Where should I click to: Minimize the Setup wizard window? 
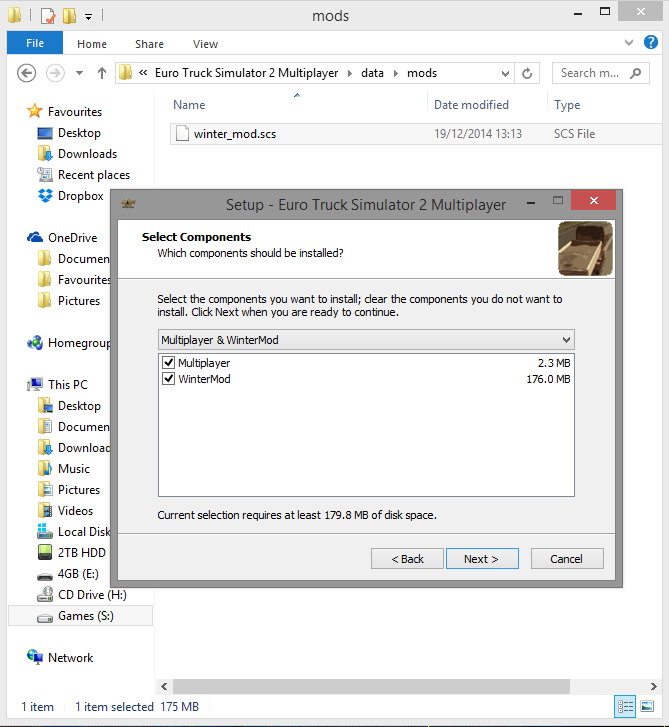click(531, 203)
